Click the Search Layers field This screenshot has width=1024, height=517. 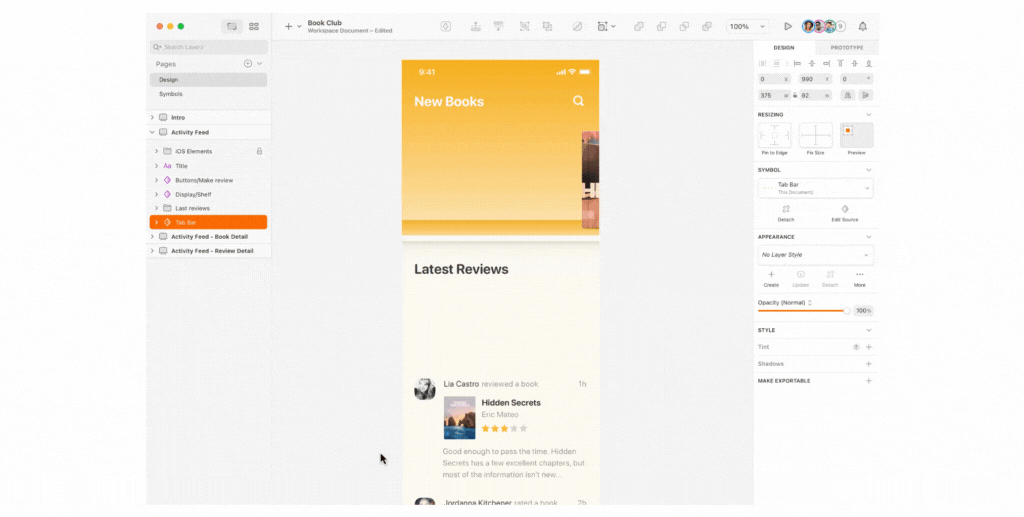tap(208, 47)
